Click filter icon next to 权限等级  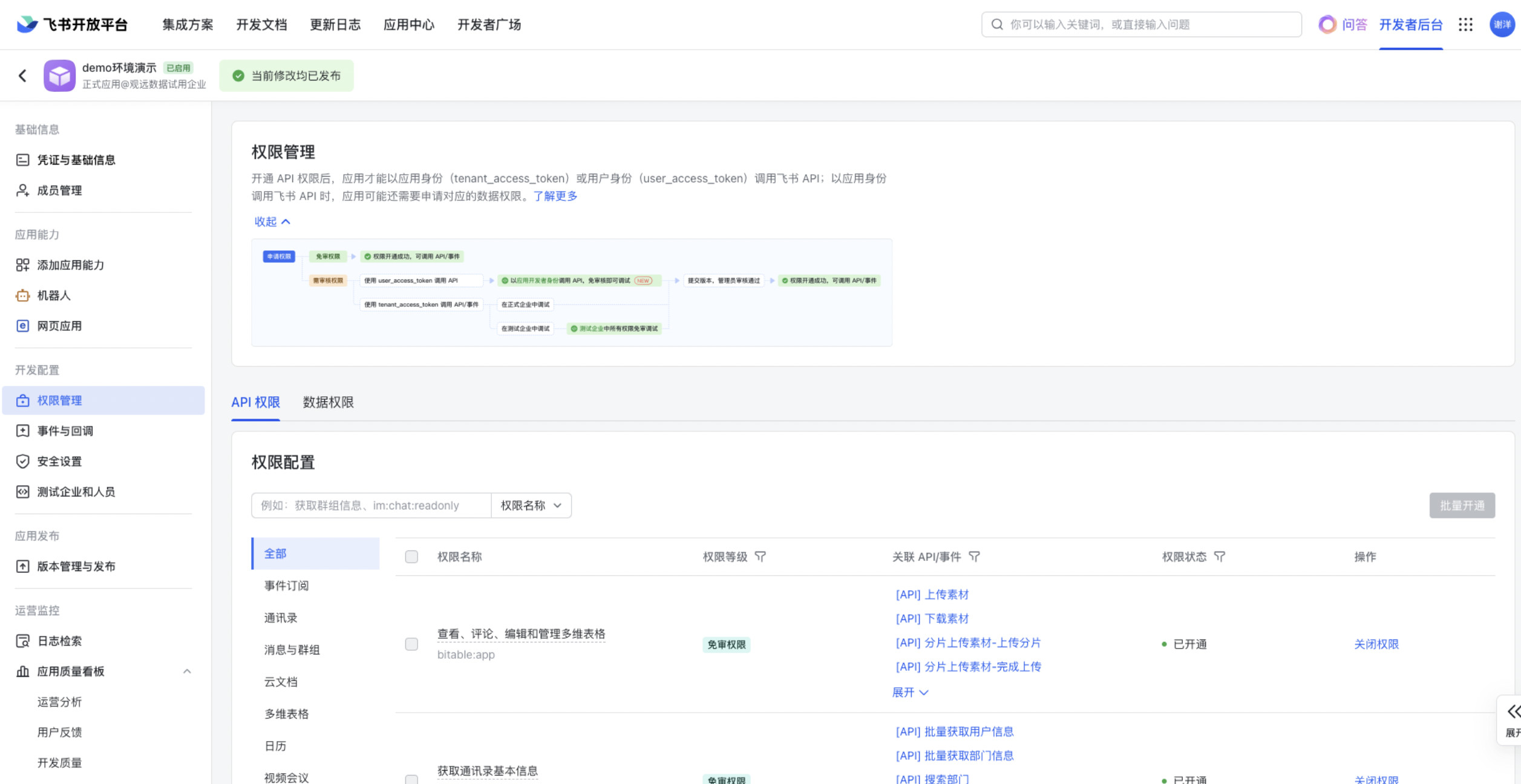coord(760,557)
